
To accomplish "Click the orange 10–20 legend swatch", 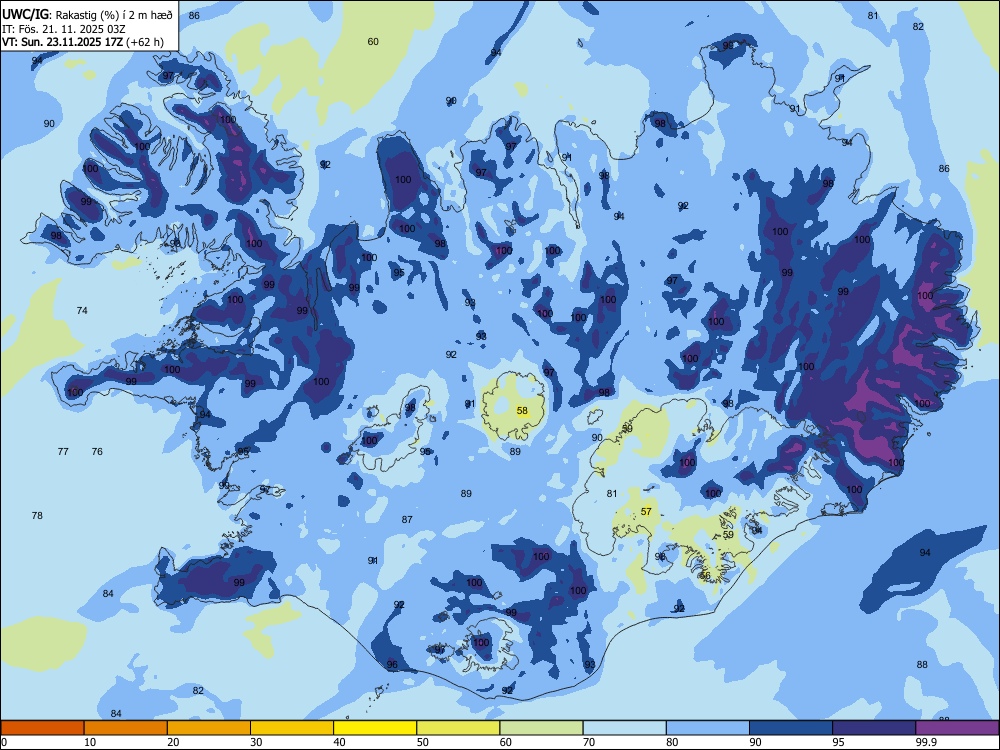I will point(126,728).
